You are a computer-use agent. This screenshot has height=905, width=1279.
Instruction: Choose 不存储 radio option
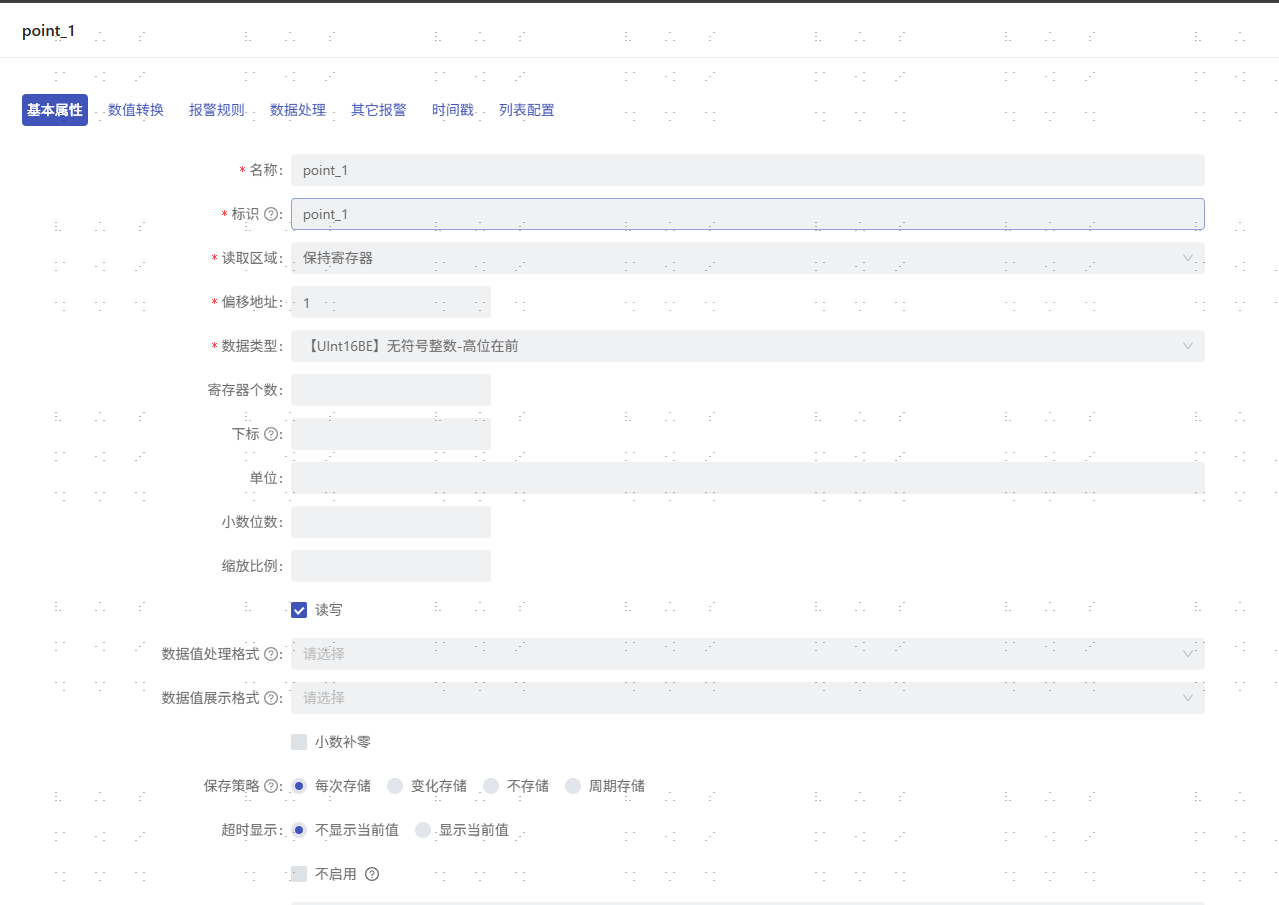pos(491,786)
